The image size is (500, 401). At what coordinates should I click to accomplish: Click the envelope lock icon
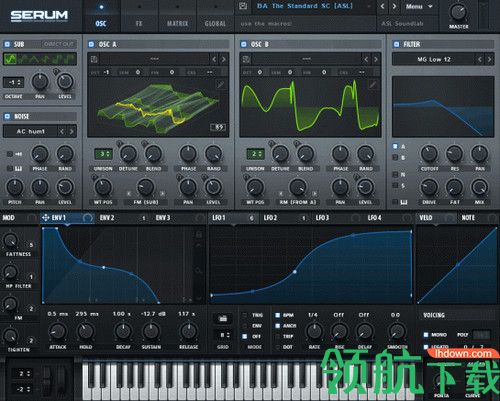(x=198, y=234)
